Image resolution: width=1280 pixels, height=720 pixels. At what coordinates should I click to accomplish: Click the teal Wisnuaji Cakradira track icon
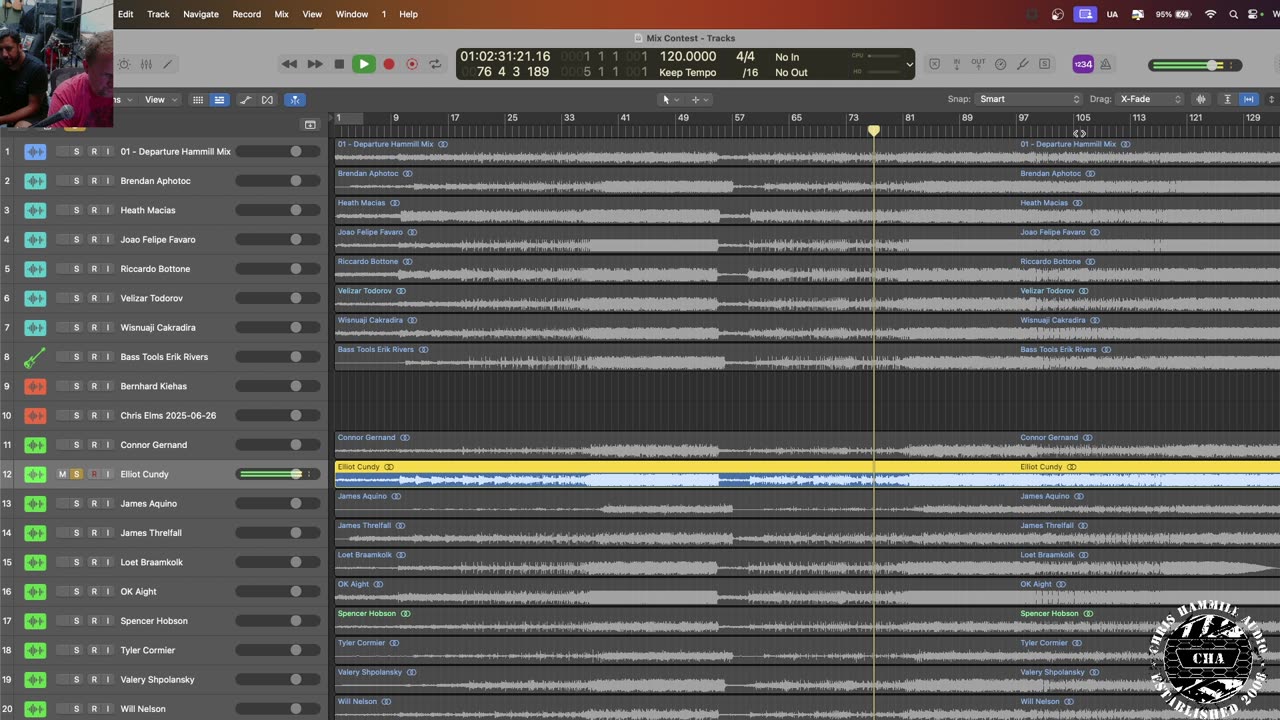pyautogui.click(x=35, y=327)
